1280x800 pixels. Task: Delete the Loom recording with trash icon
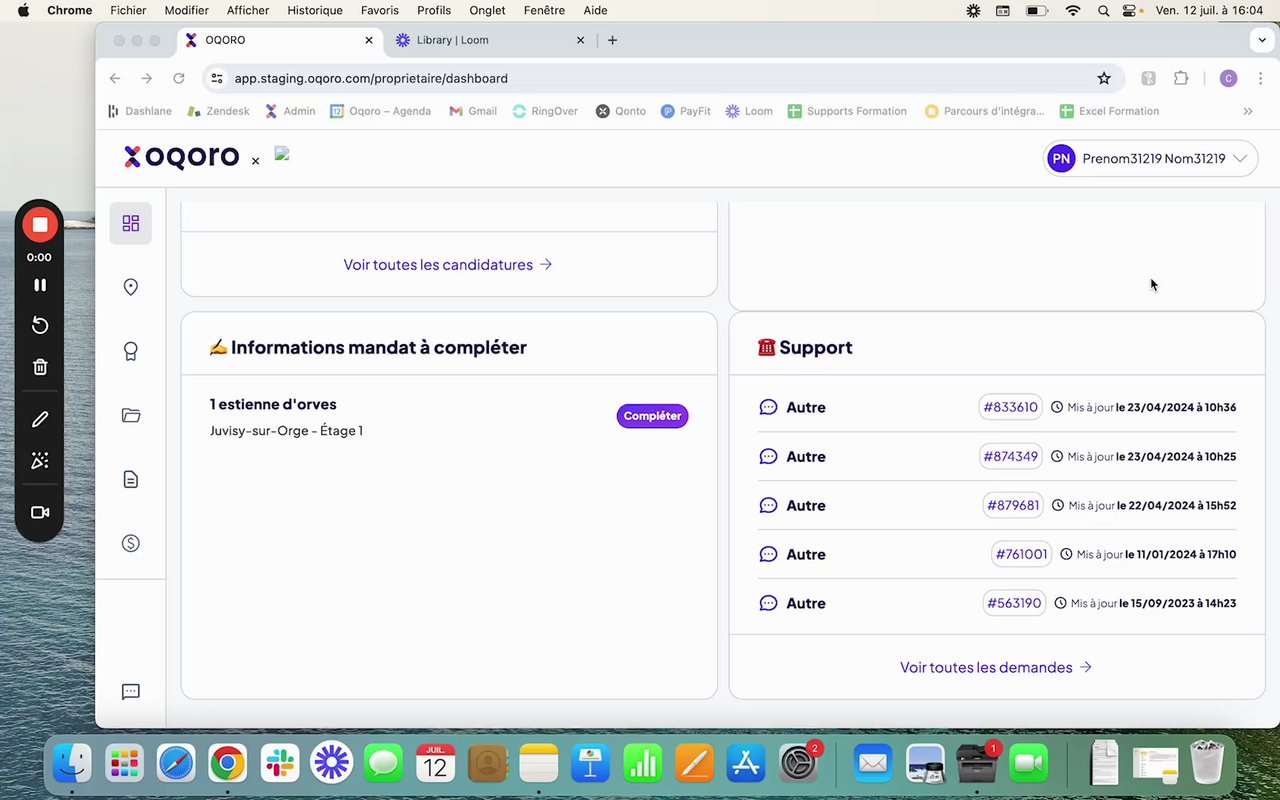point(40,367)
